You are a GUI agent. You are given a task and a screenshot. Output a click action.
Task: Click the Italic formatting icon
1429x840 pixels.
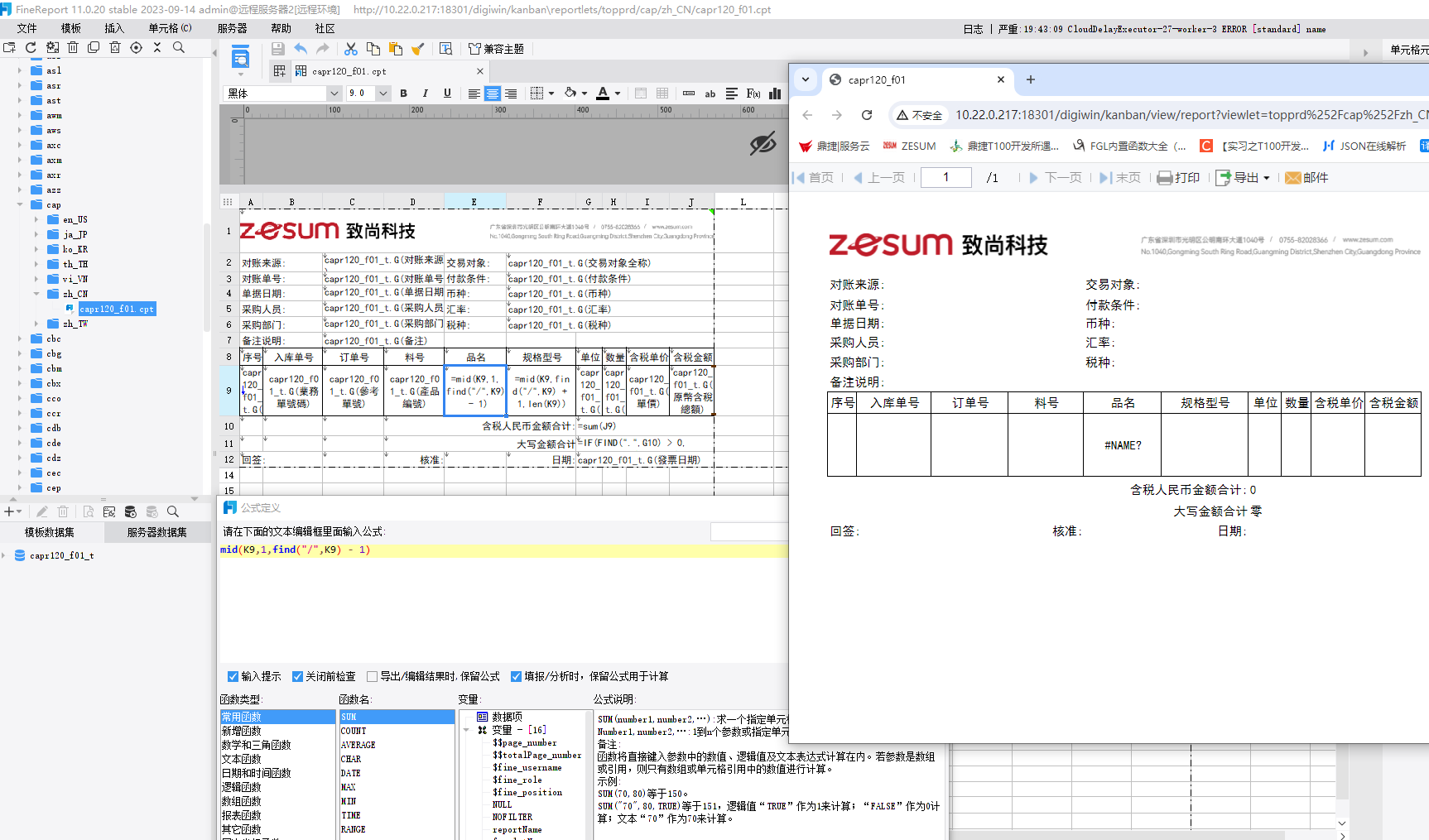(425, 94)
